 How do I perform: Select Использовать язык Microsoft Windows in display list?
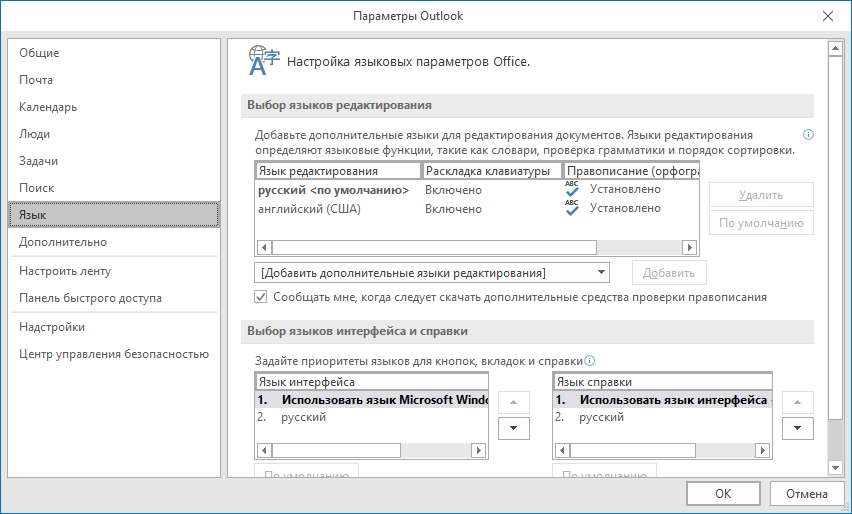tap(372, 400)
